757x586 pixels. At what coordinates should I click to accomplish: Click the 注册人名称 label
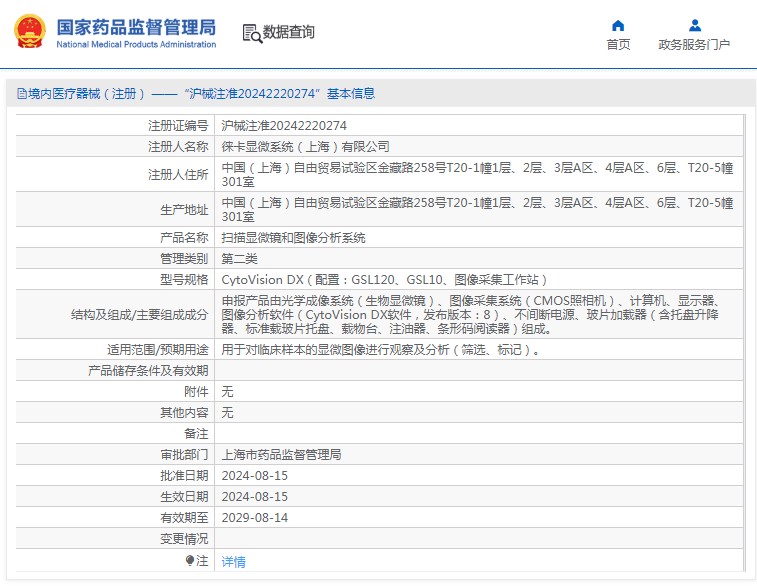click(x=178, y=147)
